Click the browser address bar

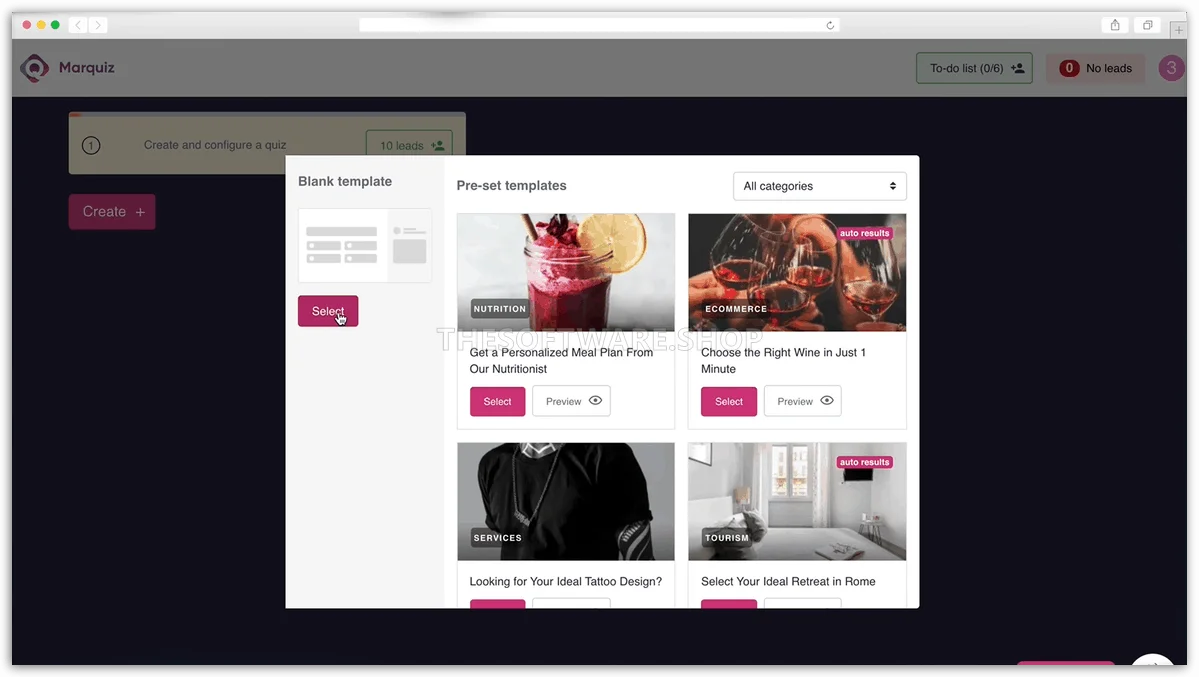[x=600, y=25]
